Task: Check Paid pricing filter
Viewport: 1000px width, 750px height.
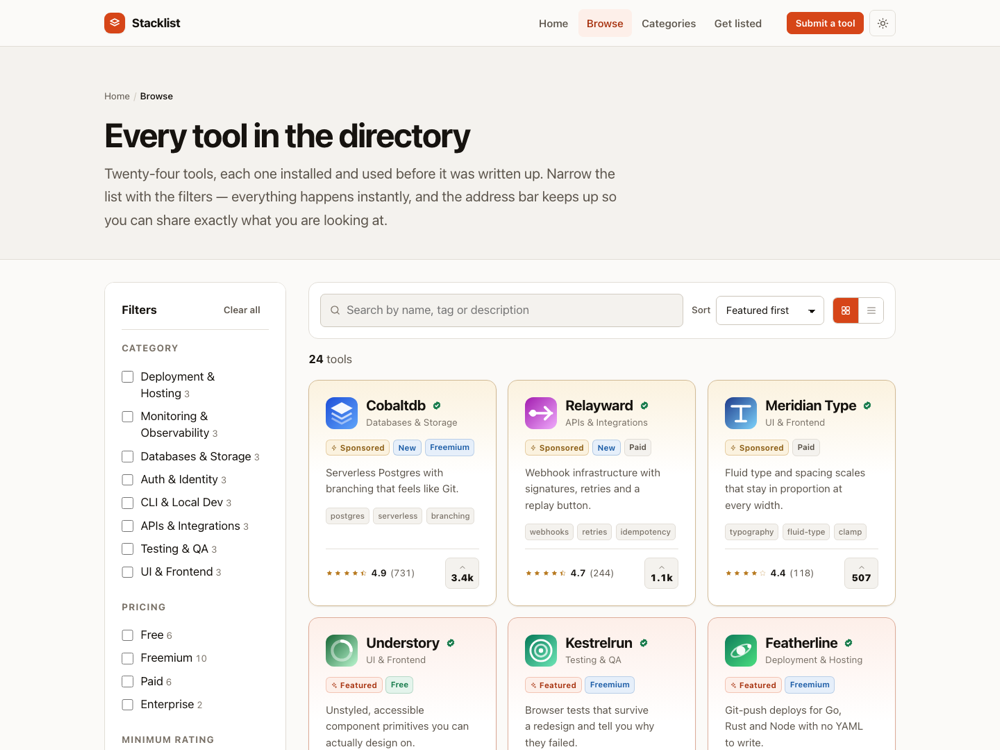Action: (128, 682)
